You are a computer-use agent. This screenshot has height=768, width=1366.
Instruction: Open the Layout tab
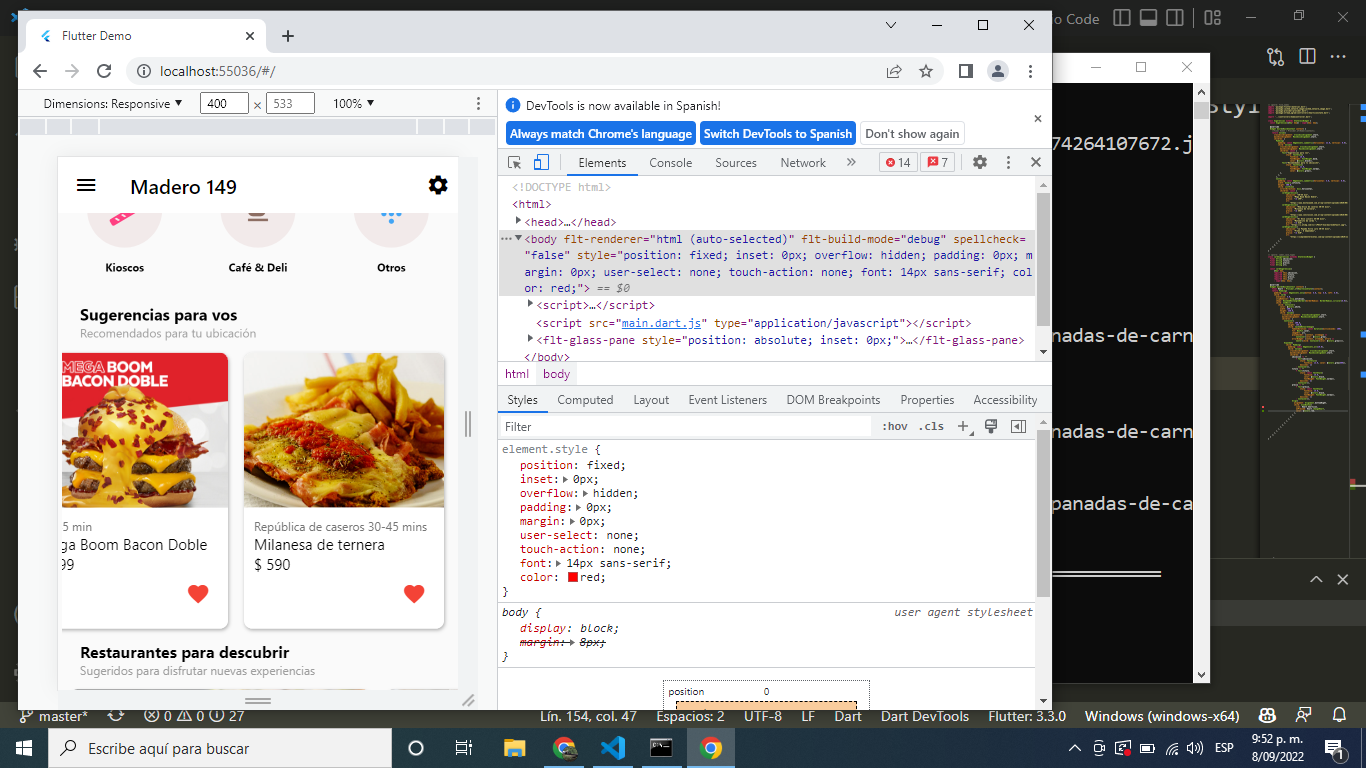(651, 400)
